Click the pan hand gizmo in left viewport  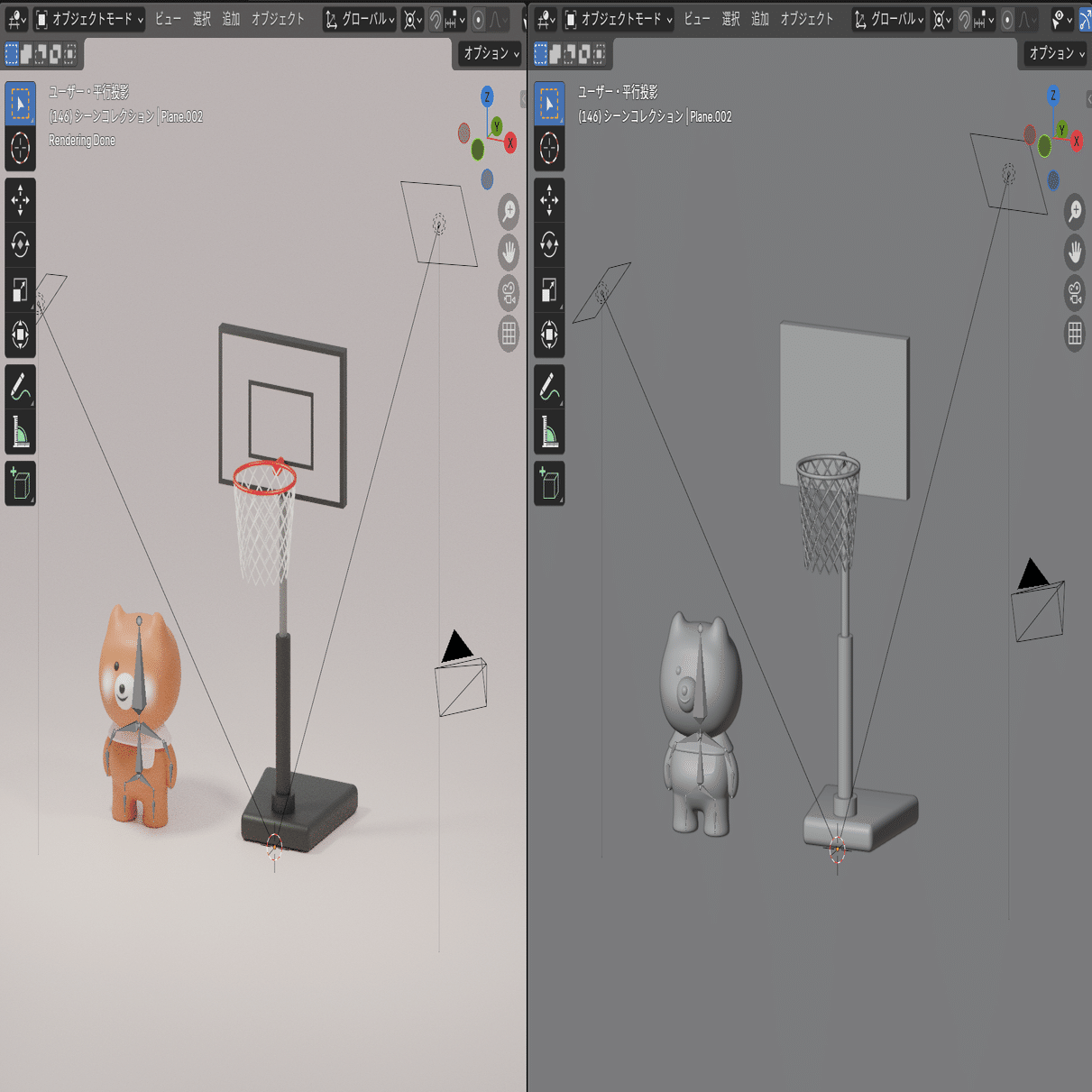click(509, 252)
